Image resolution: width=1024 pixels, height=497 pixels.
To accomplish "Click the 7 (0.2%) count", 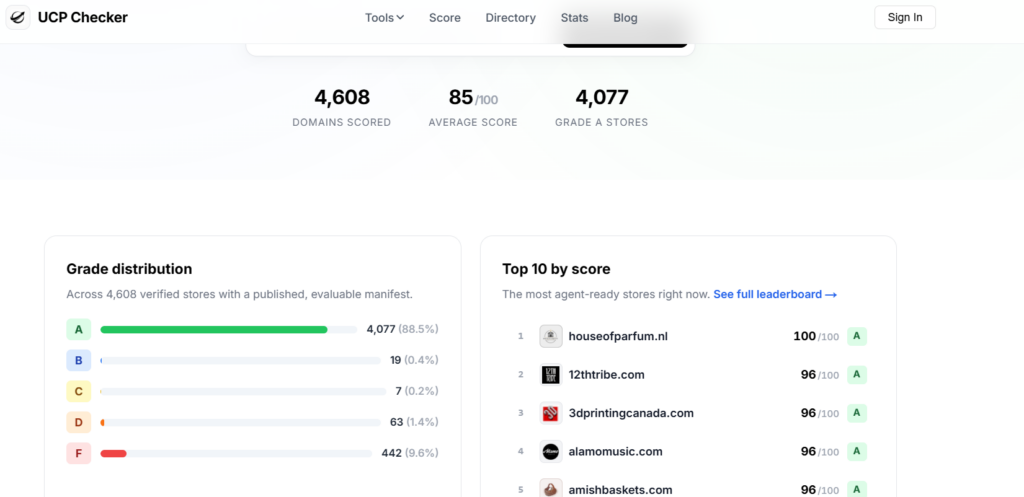I will (417, 391).
